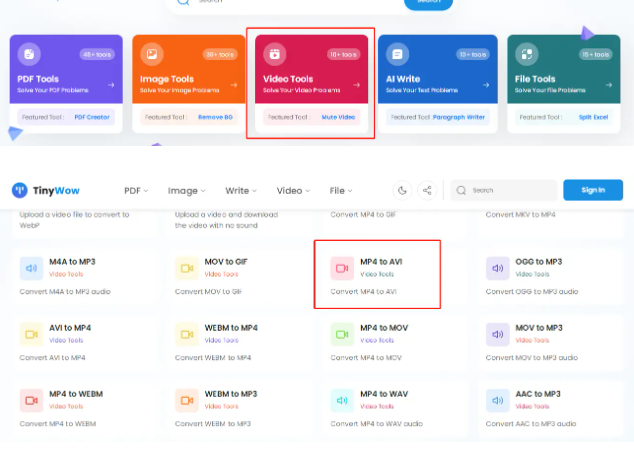Screen dimensions: 634x468
Task: Open the Split Excel featured tool link
Action: pos(593,117)
